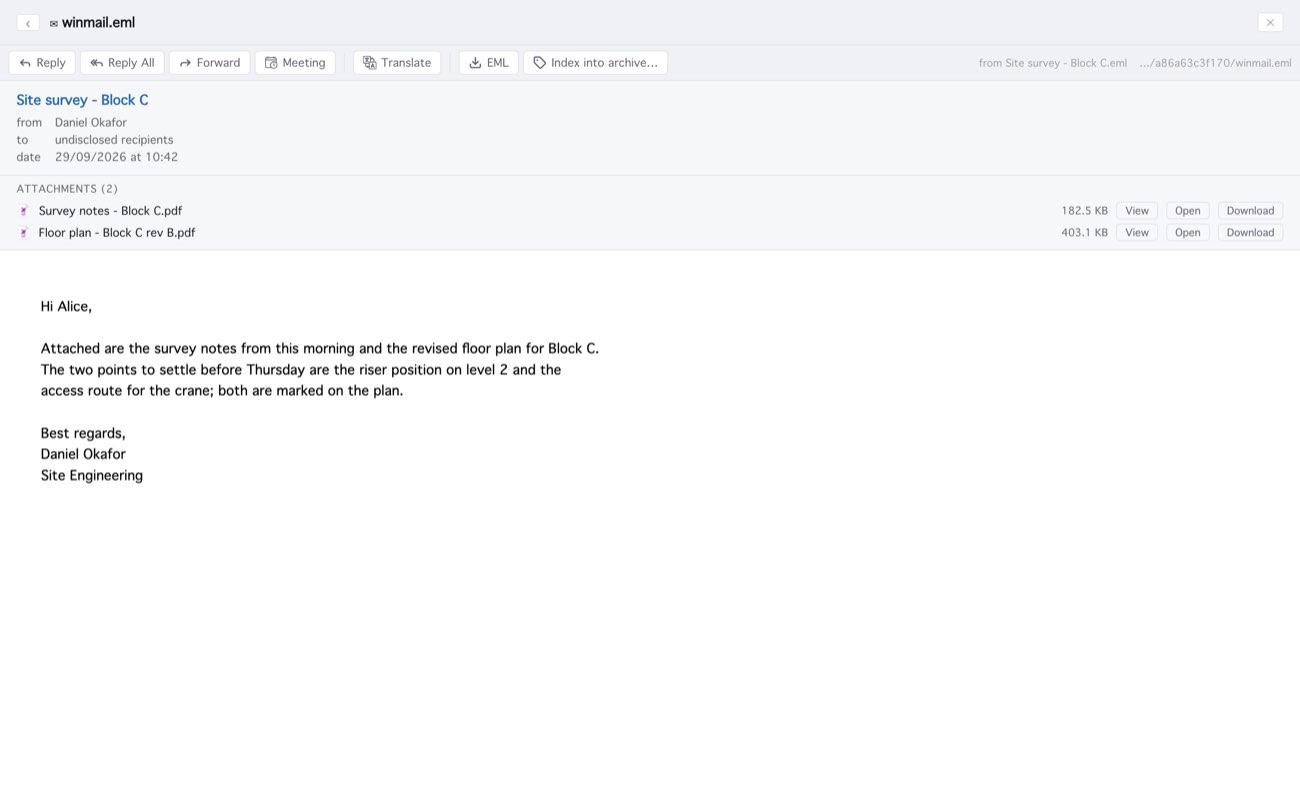Click the undisclosed recipients field
Screen dimensions: 1300x812
point(114,140)
